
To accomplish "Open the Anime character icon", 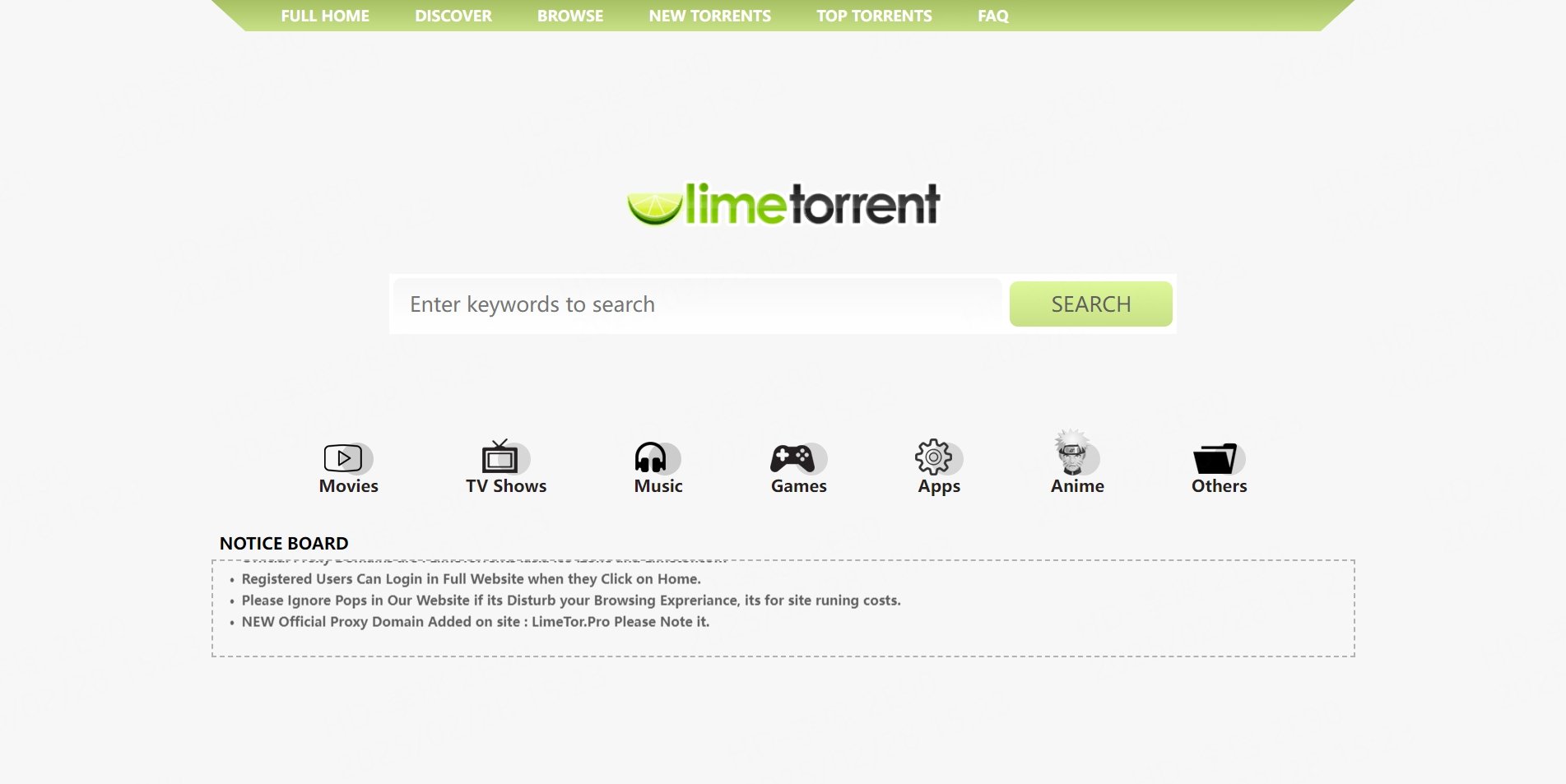I will tap(1077, 452).
